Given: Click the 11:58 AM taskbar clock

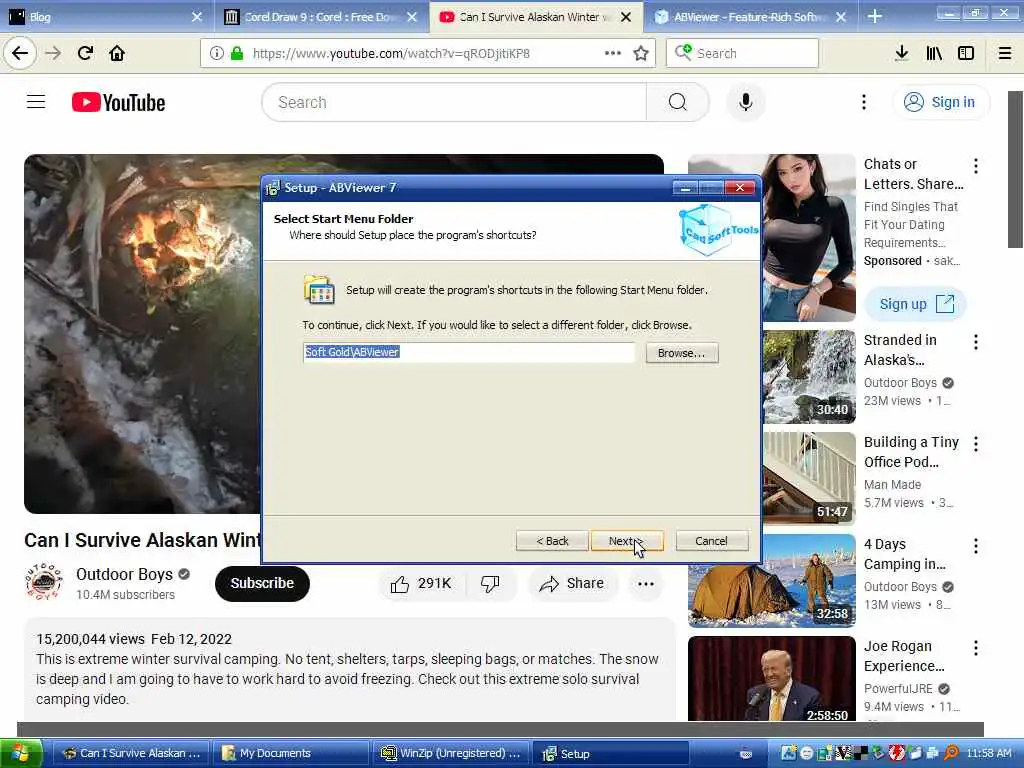Looking at the screenshot, I should tap(989, 753).
